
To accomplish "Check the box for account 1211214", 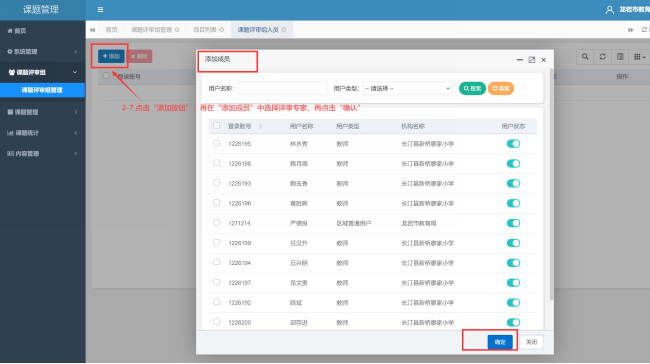I will (x=216, y=223).
